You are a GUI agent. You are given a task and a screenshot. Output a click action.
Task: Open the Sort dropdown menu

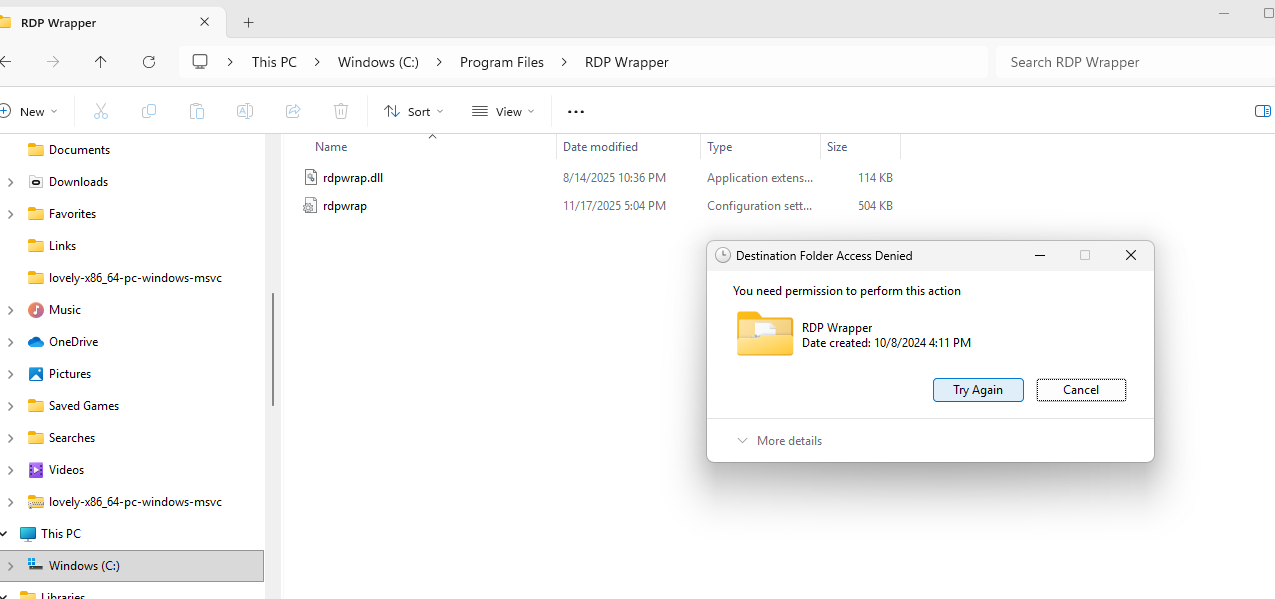[x=414, y=112]
